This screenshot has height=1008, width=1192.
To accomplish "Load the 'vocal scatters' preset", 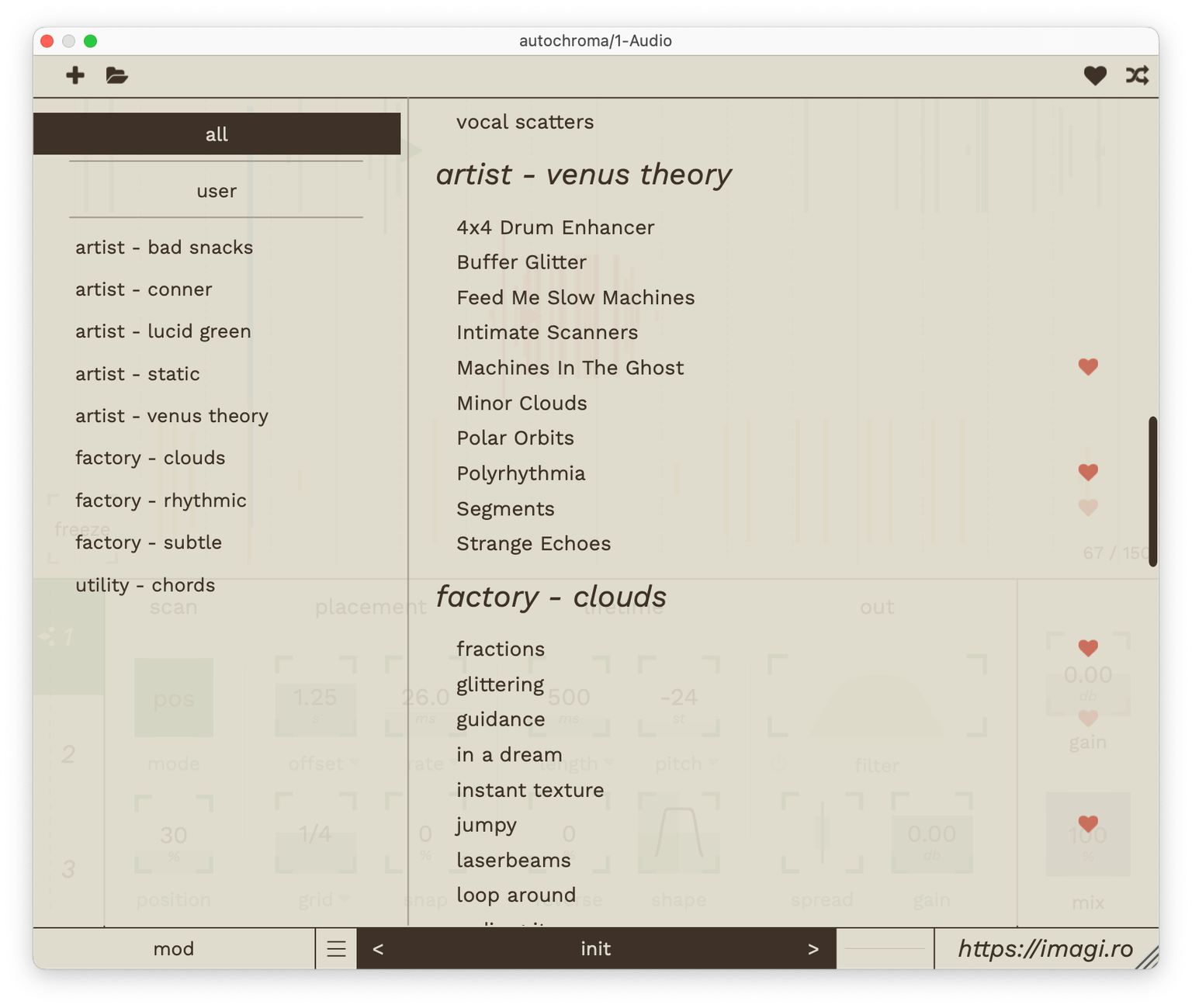I will click(525, 122).
